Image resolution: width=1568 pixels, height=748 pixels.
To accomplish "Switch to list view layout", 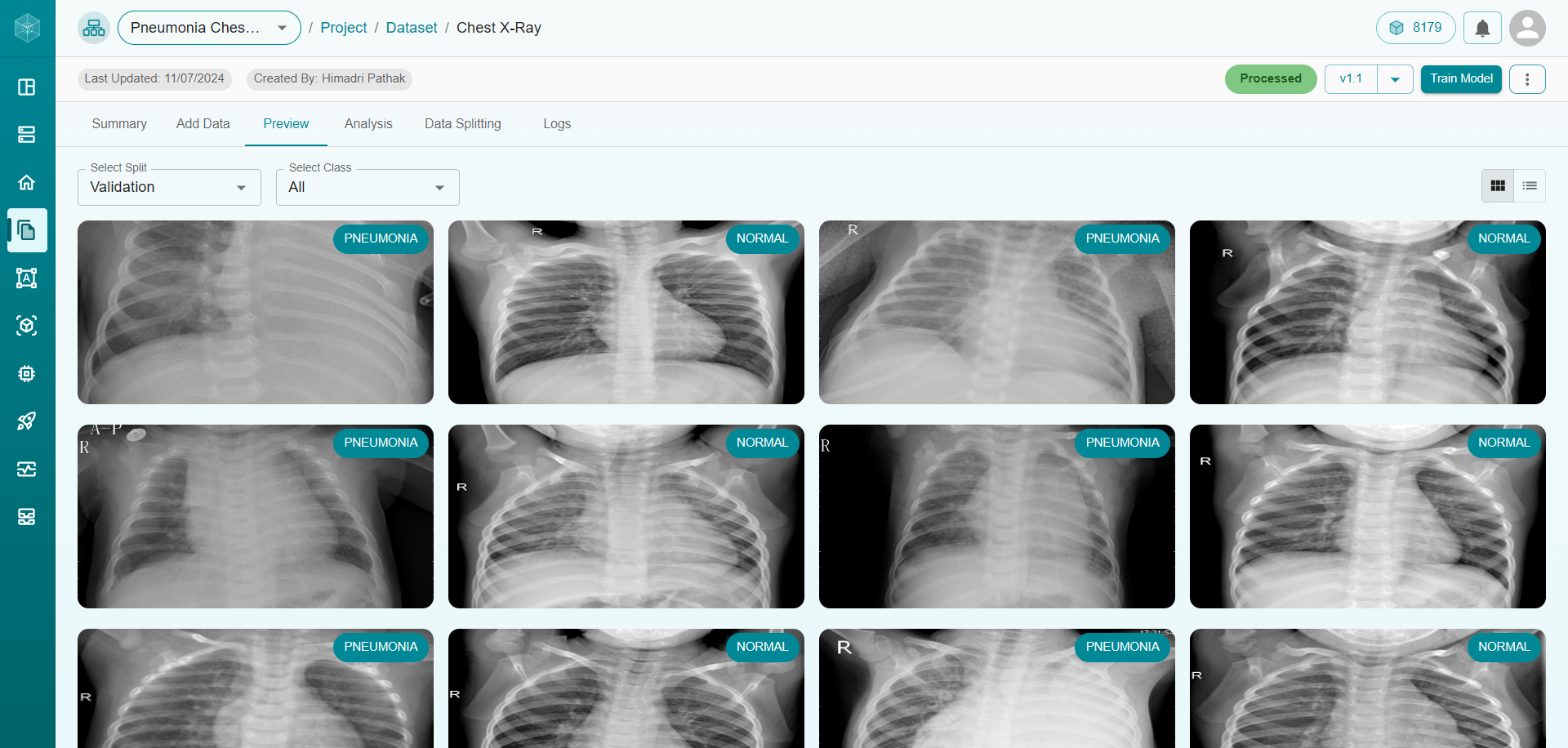I will [x=1530, y=186].
